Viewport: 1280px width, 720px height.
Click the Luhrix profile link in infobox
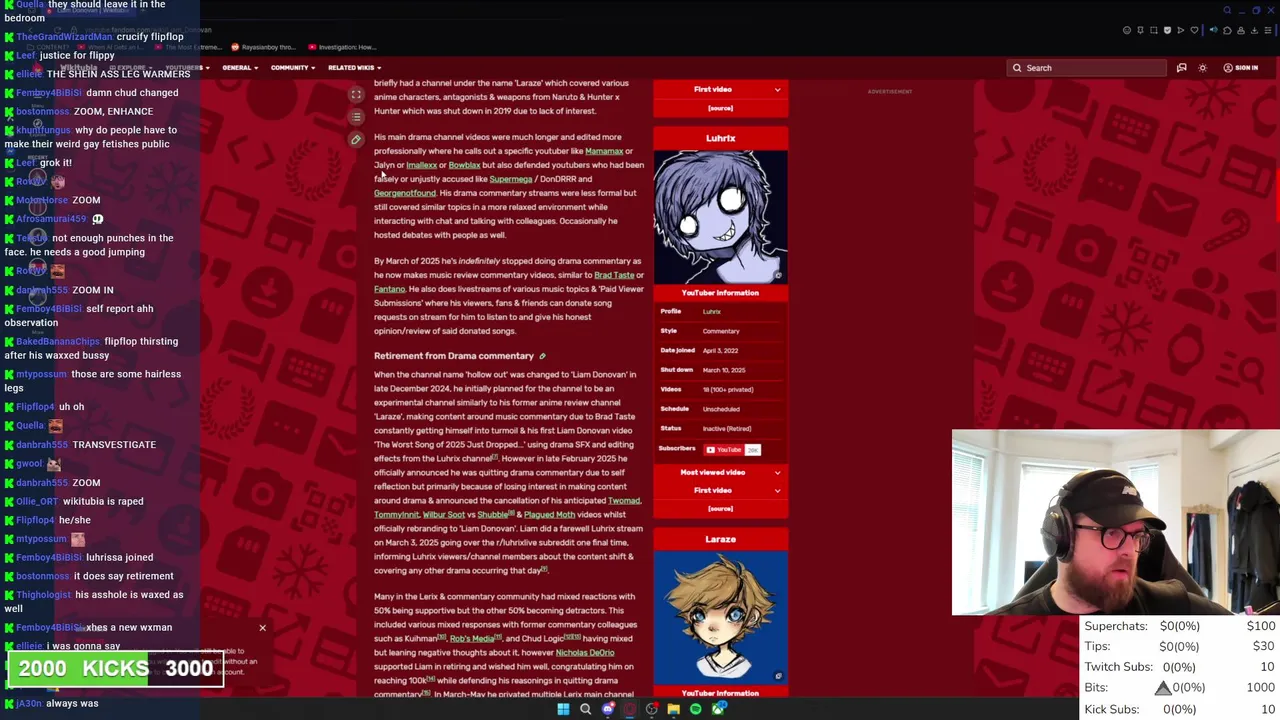coord(711,312)
